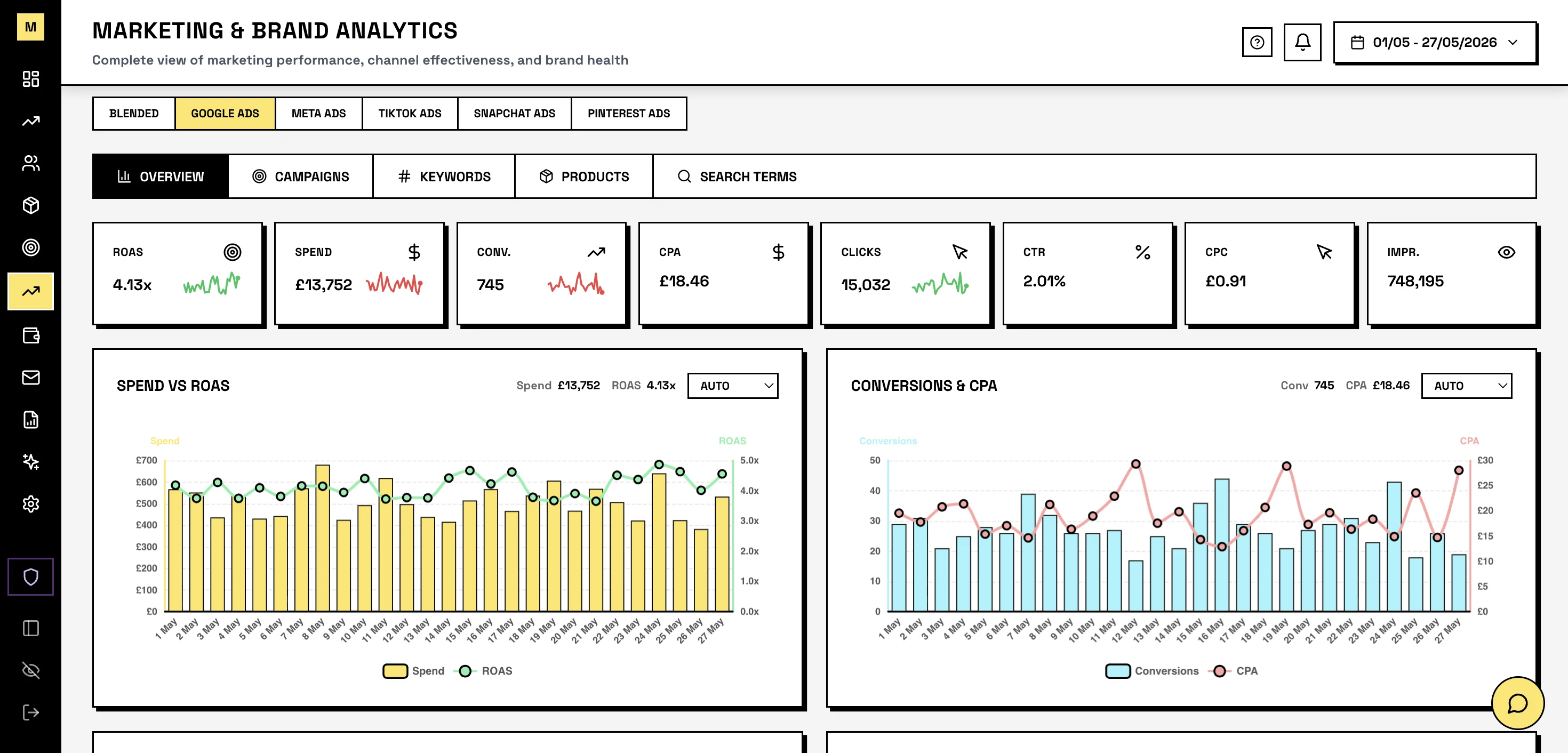Open the settings gear icon in sidebar

pos(30,504)
